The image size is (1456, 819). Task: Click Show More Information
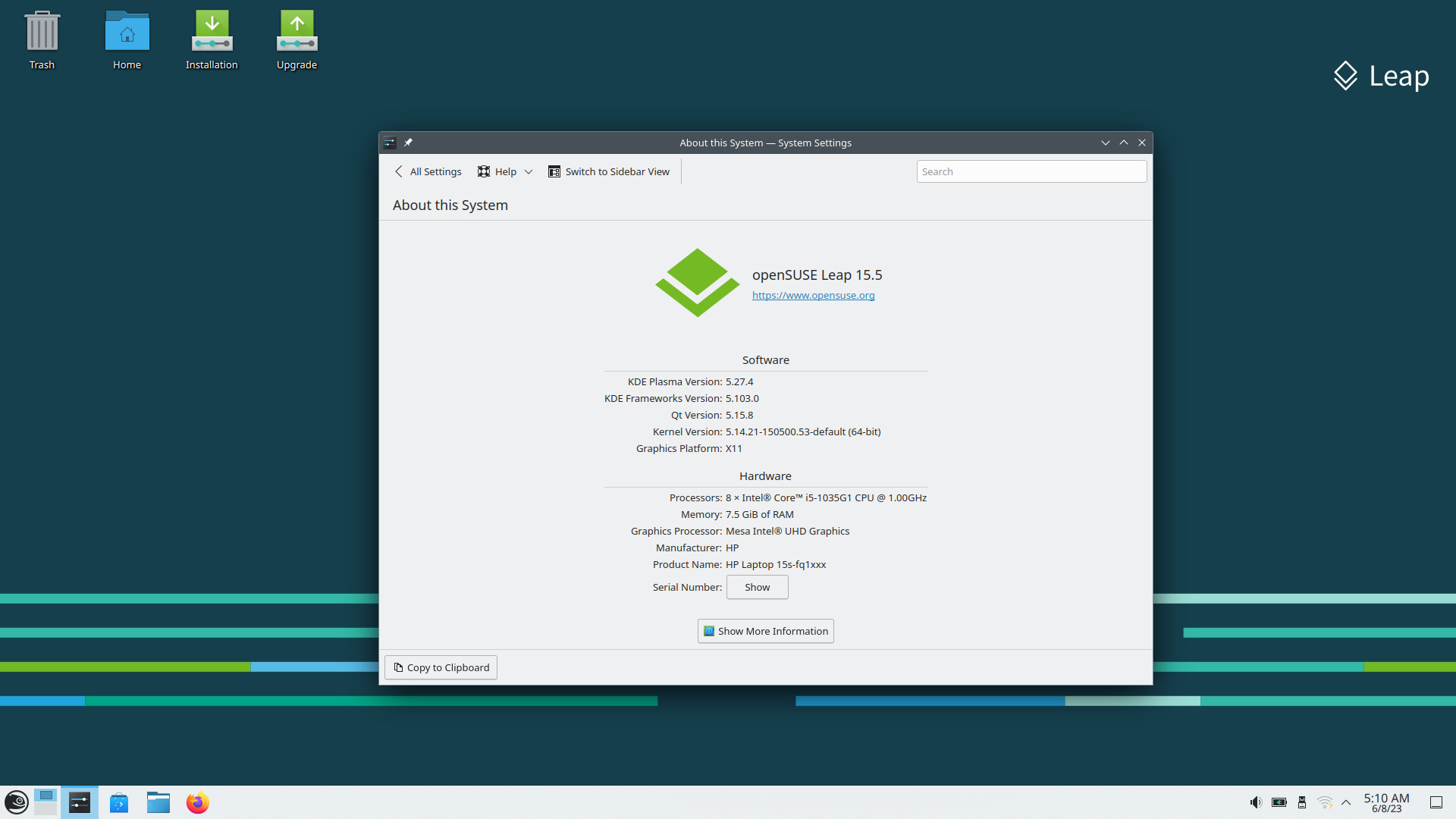click(765, 631)
